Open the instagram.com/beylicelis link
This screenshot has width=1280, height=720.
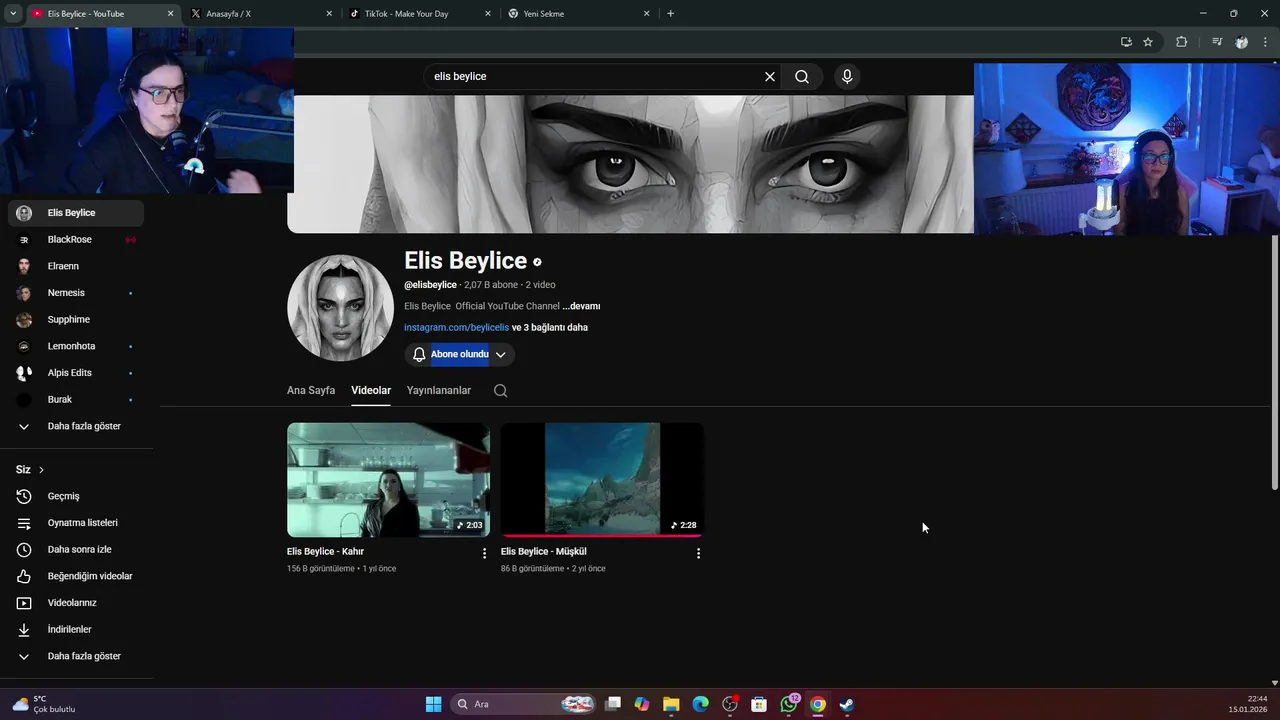[456, 327]
